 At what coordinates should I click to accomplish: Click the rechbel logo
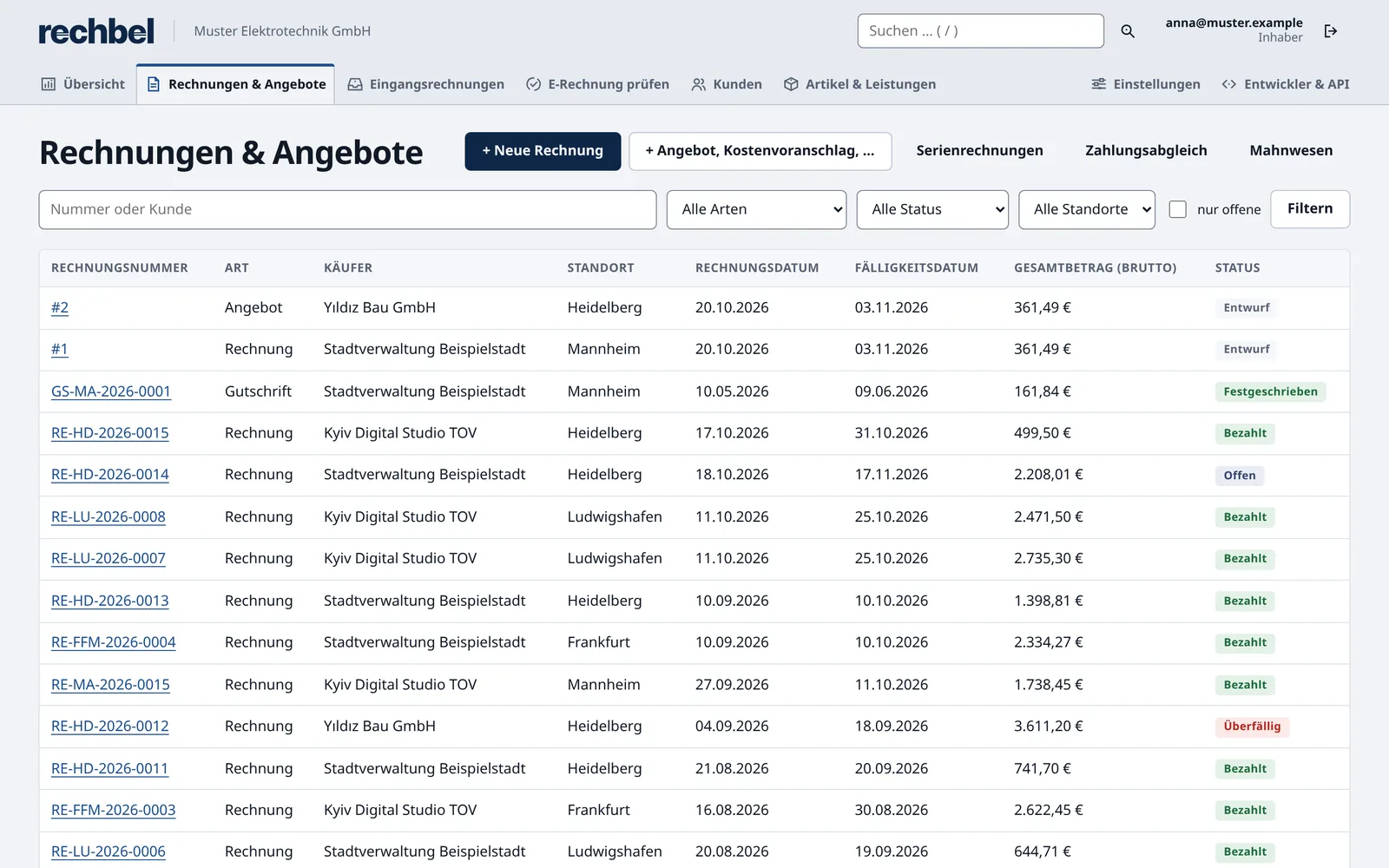point(96,31)
